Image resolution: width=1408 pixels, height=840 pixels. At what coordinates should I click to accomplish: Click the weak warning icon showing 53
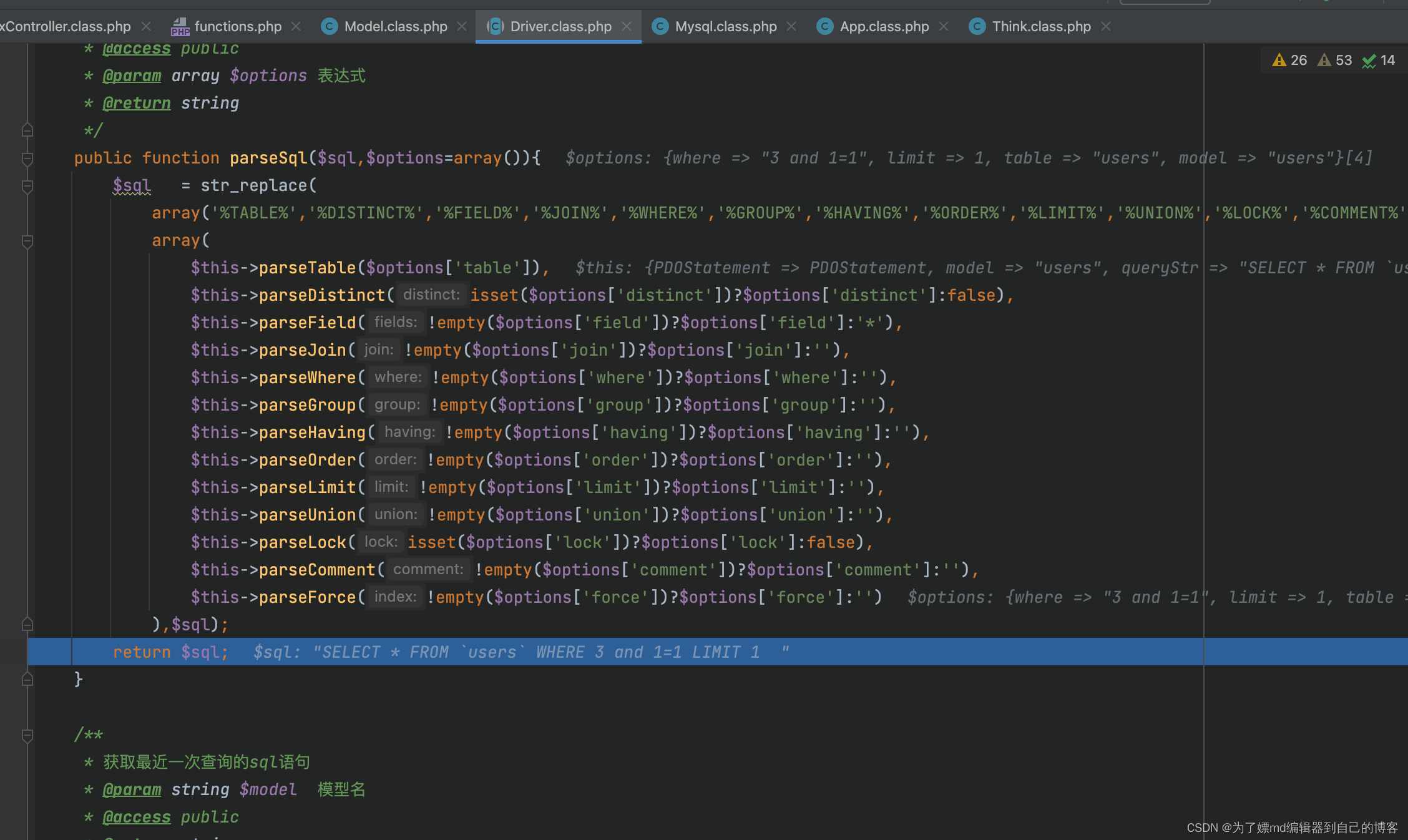tap(1324, 60)
